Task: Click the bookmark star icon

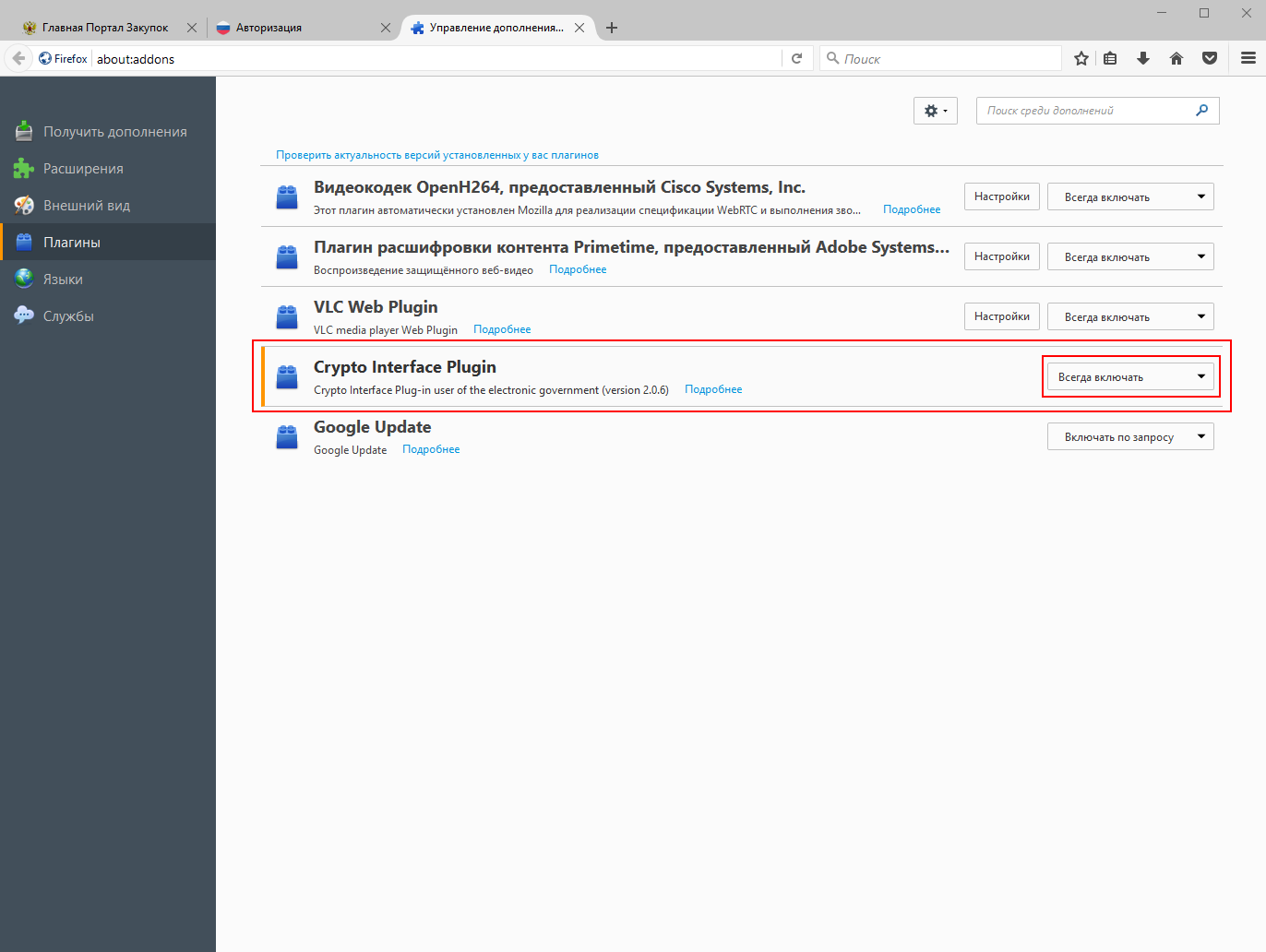Action: point(1081,59)
